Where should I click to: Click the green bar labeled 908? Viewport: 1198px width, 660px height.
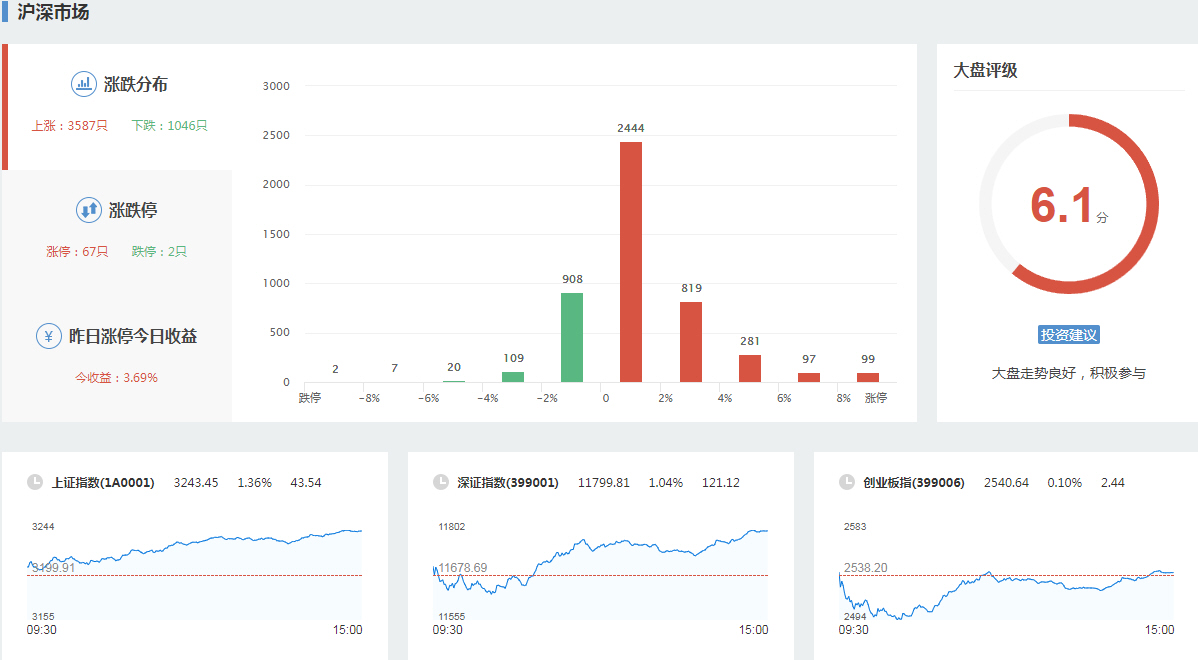coord(572,337)
